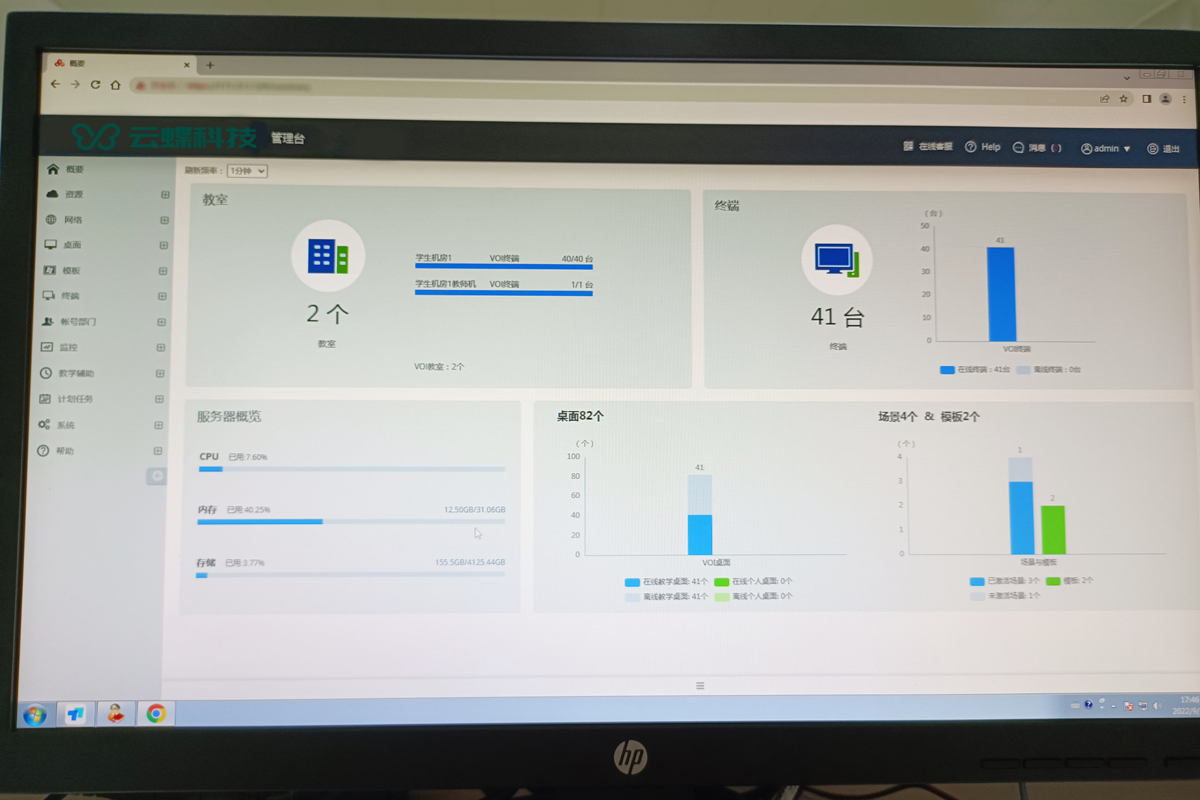
Task: Open the 在线客服 online support icon
Action: pyautogui.click(x=908, y=146)
